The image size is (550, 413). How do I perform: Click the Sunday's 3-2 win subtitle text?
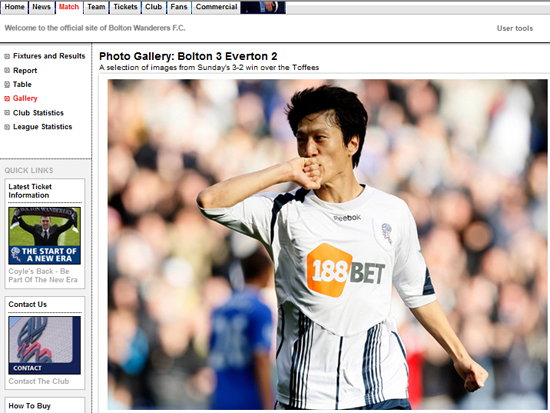pos(209,67)
